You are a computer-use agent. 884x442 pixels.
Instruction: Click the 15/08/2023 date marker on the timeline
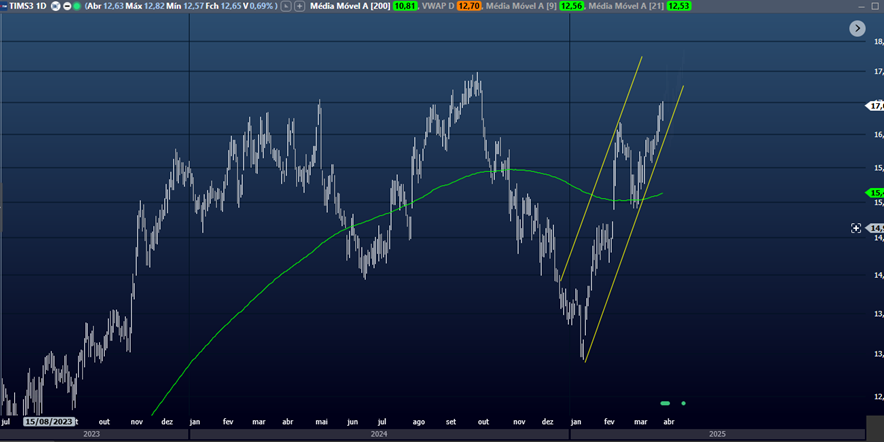click(49, 422)
